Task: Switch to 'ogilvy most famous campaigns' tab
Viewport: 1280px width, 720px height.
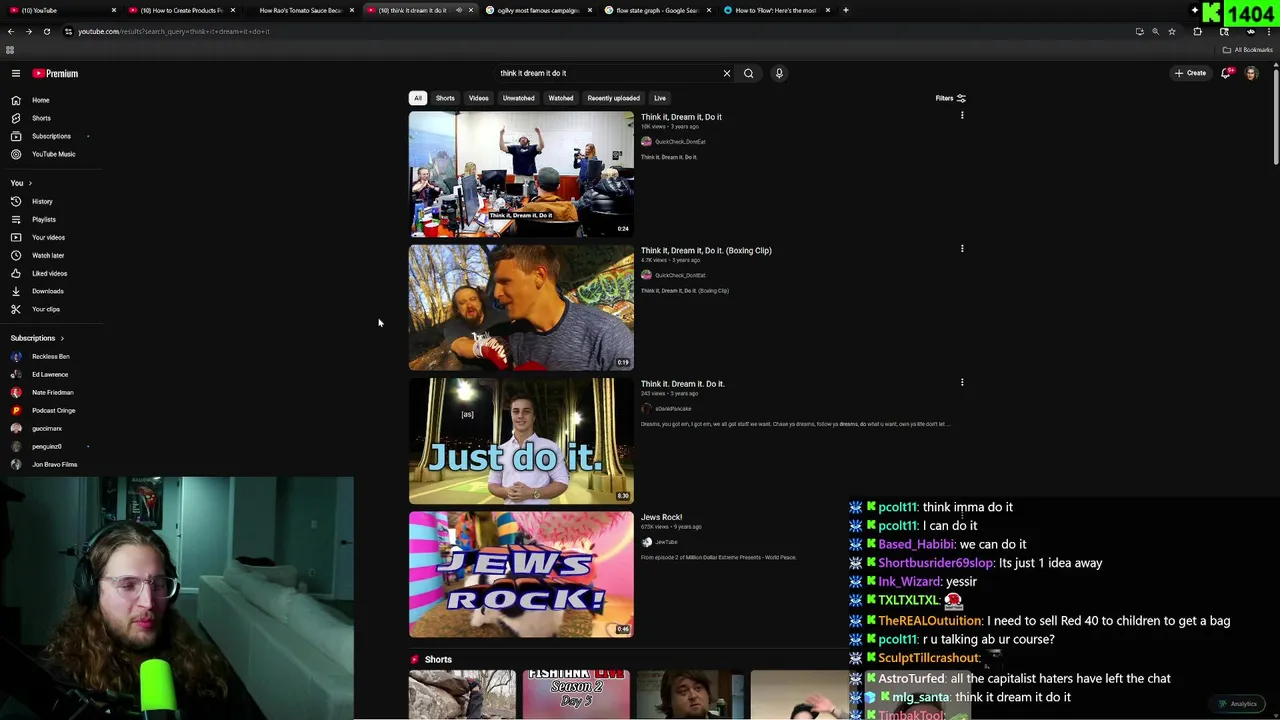Action: tap(538, 10)
